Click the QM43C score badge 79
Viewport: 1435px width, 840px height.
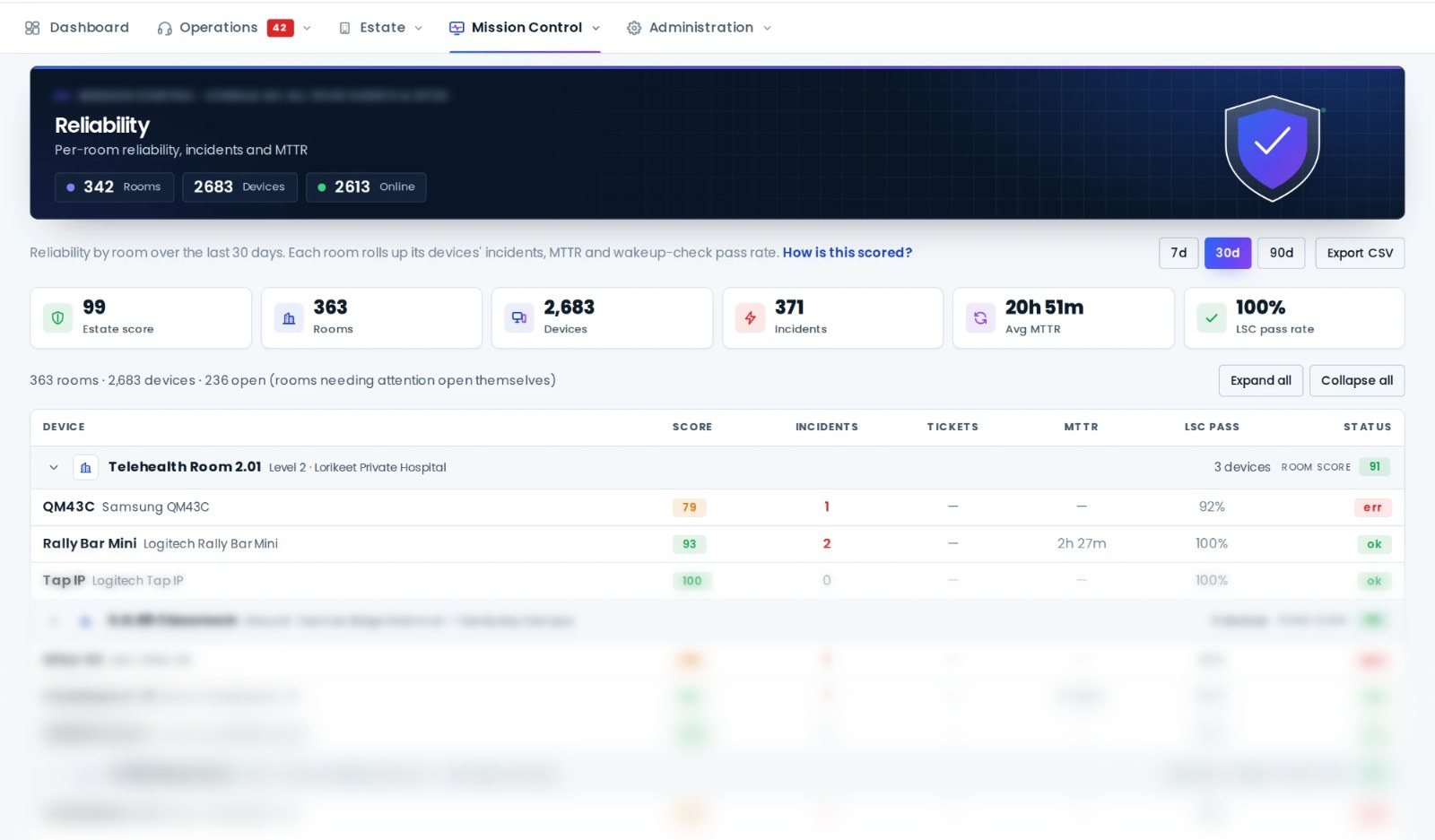(689, 507)
